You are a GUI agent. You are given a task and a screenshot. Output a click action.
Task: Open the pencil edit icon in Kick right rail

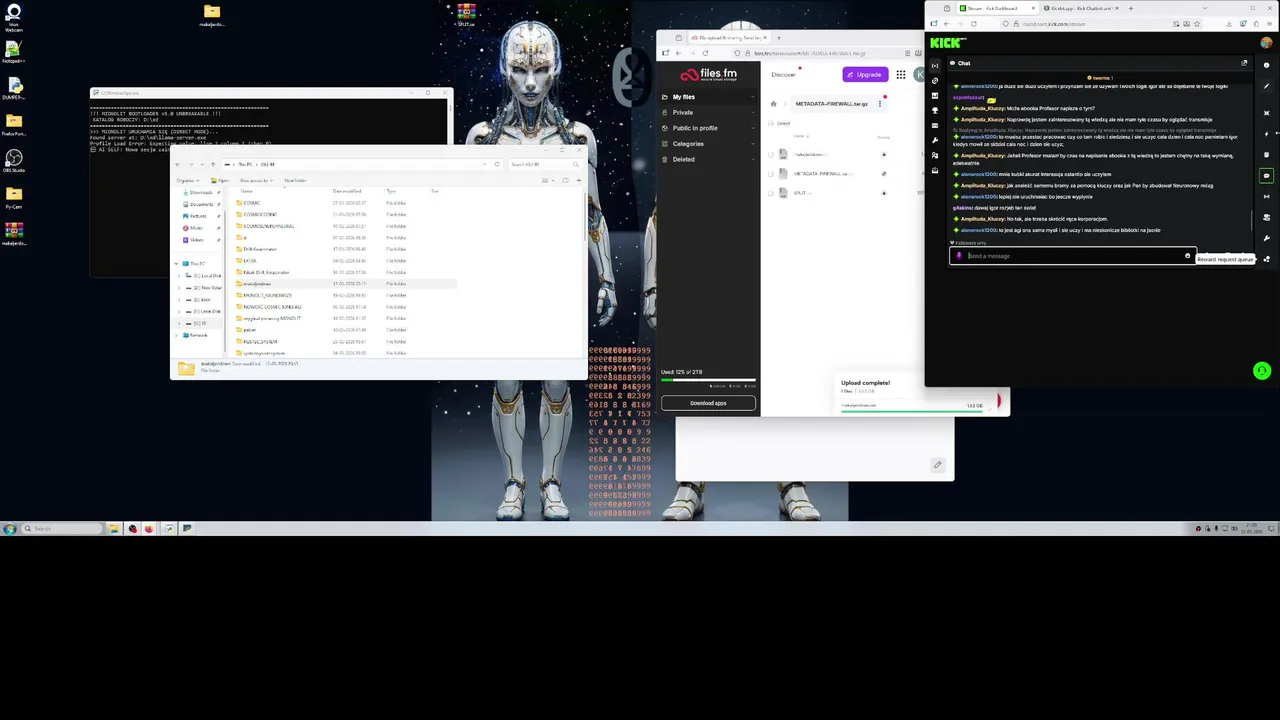(1266, 86)
